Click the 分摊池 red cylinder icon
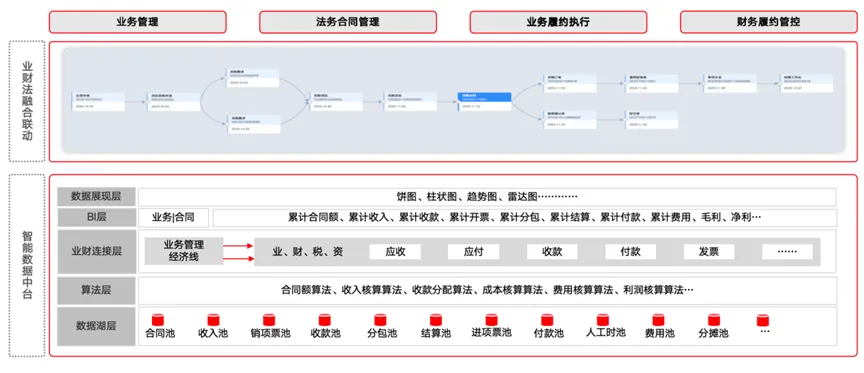This screenshot has width=864, height=373. [714, 320]
